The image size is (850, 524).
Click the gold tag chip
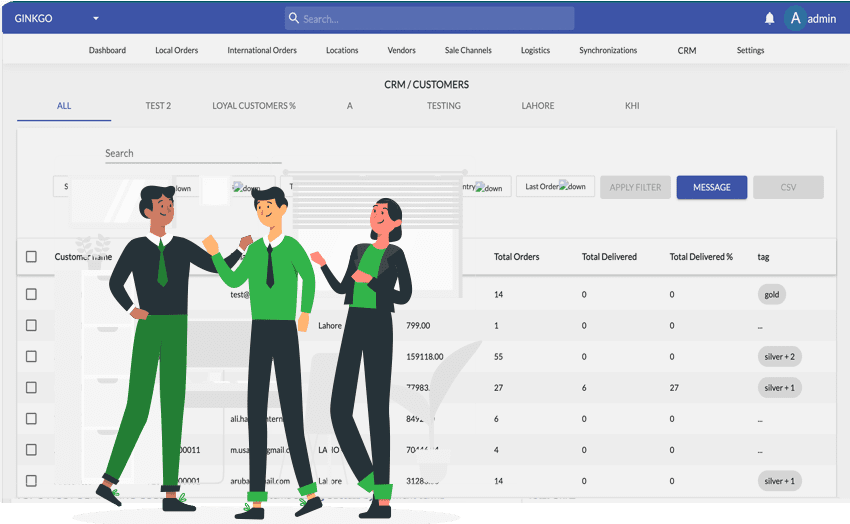(772, 295)
